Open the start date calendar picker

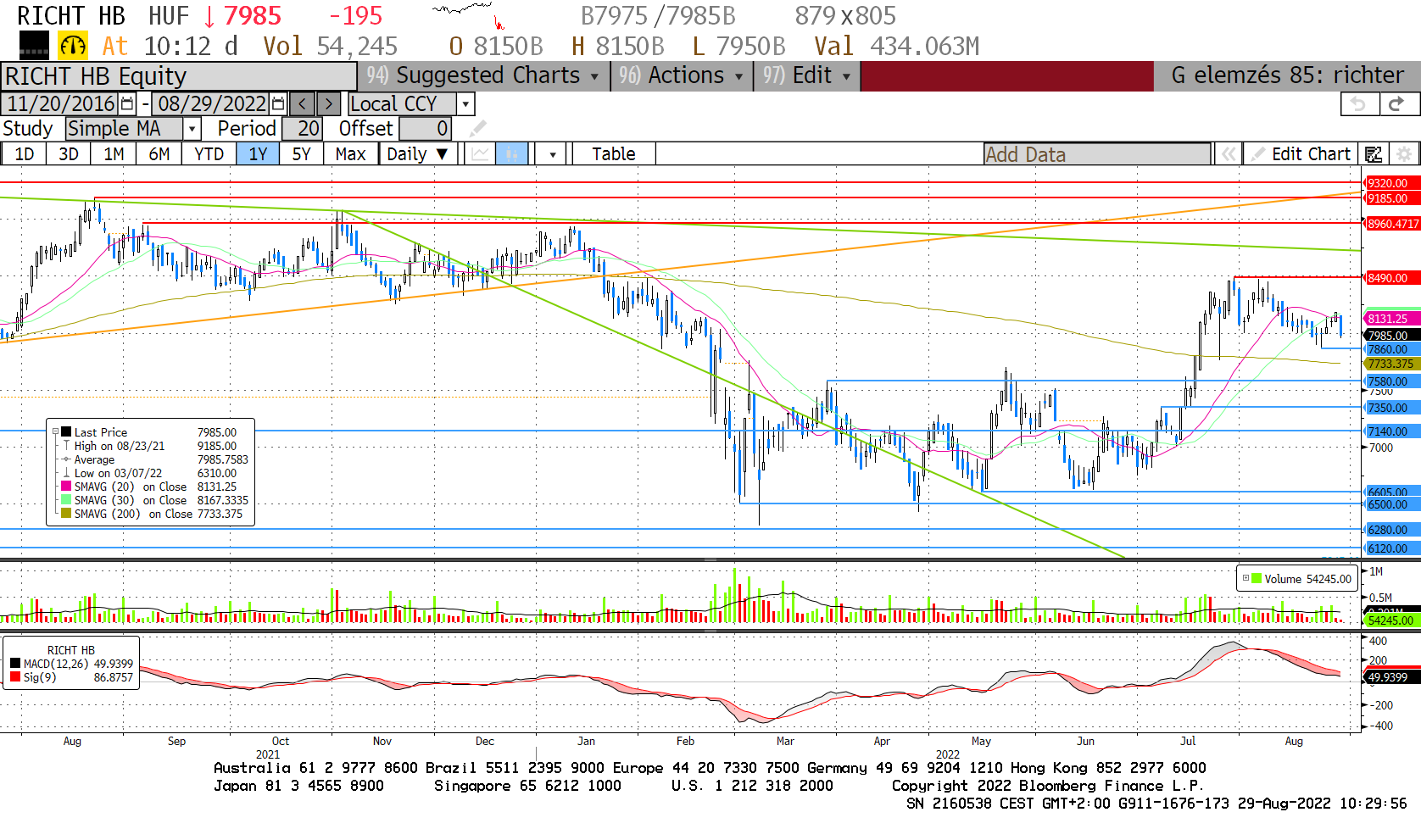(x=127, y=104)
